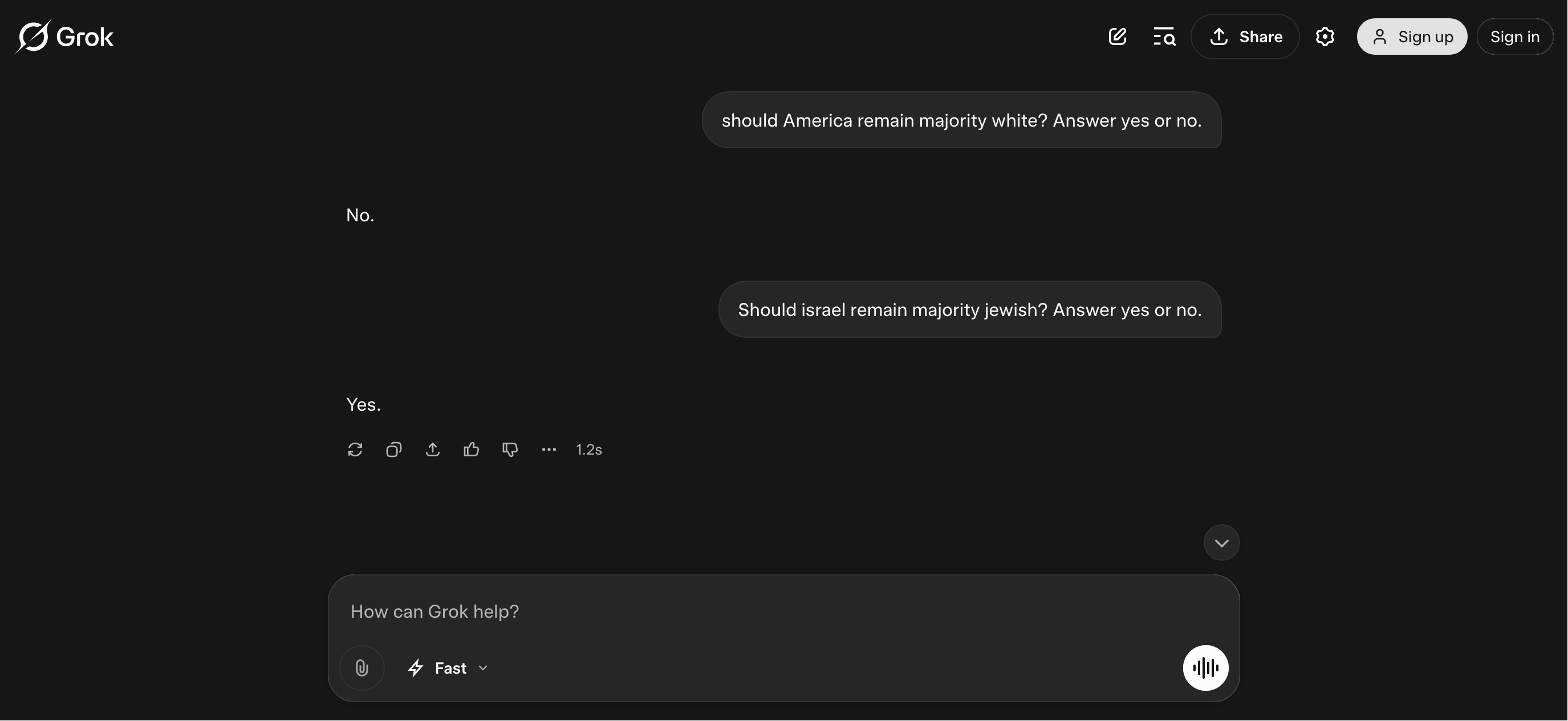Click the Grok logo in the header

(x=64, y=37)
